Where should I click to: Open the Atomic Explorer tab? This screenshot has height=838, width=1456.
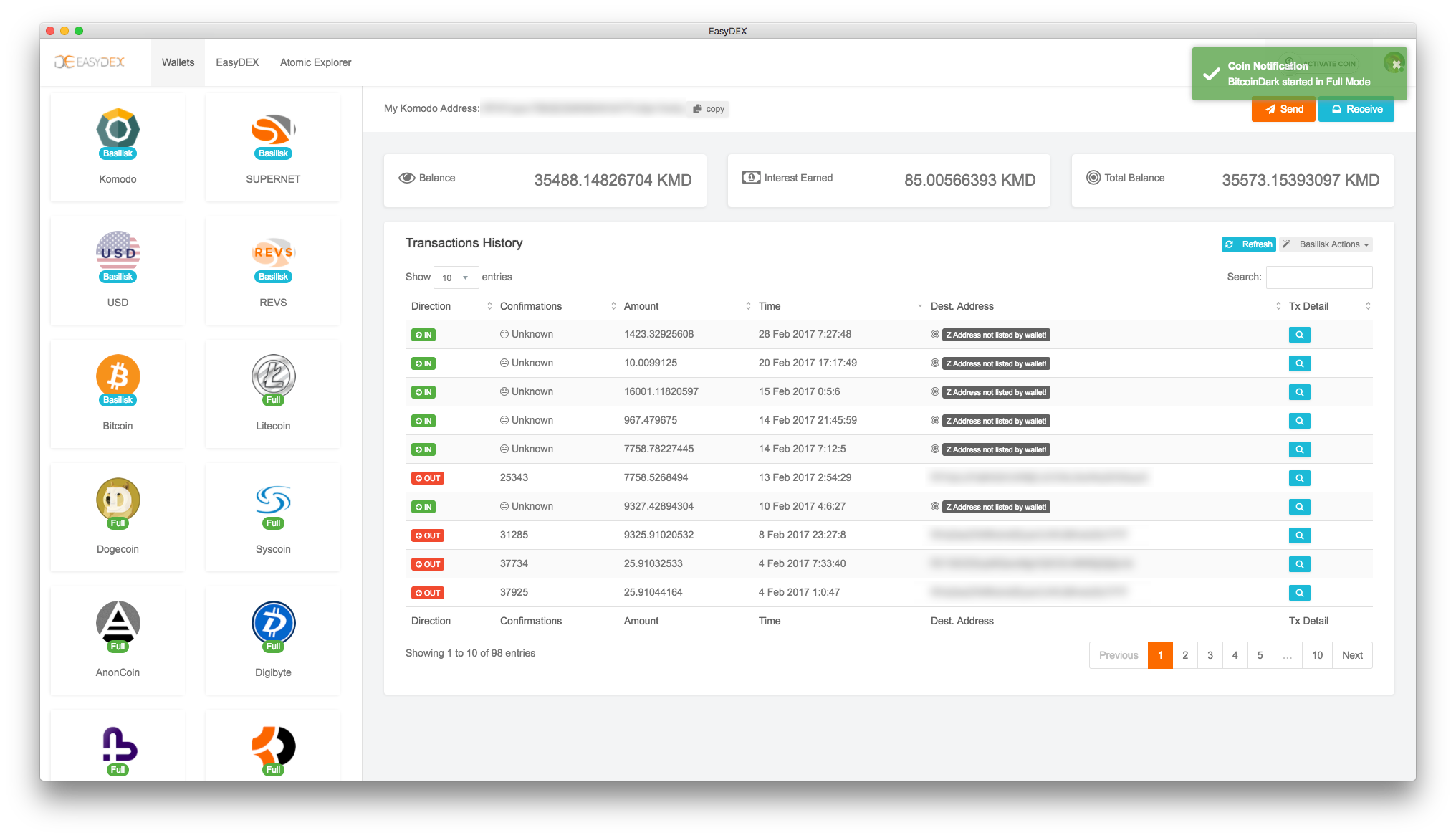click(x=315, y=62)
